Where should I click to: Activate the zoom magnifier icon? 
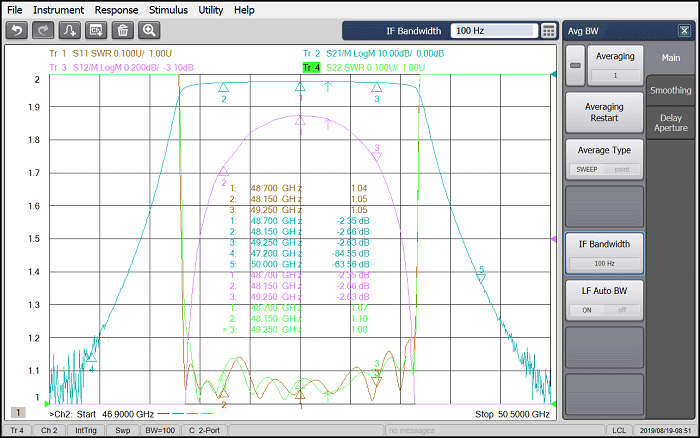(x=149, y=30)
